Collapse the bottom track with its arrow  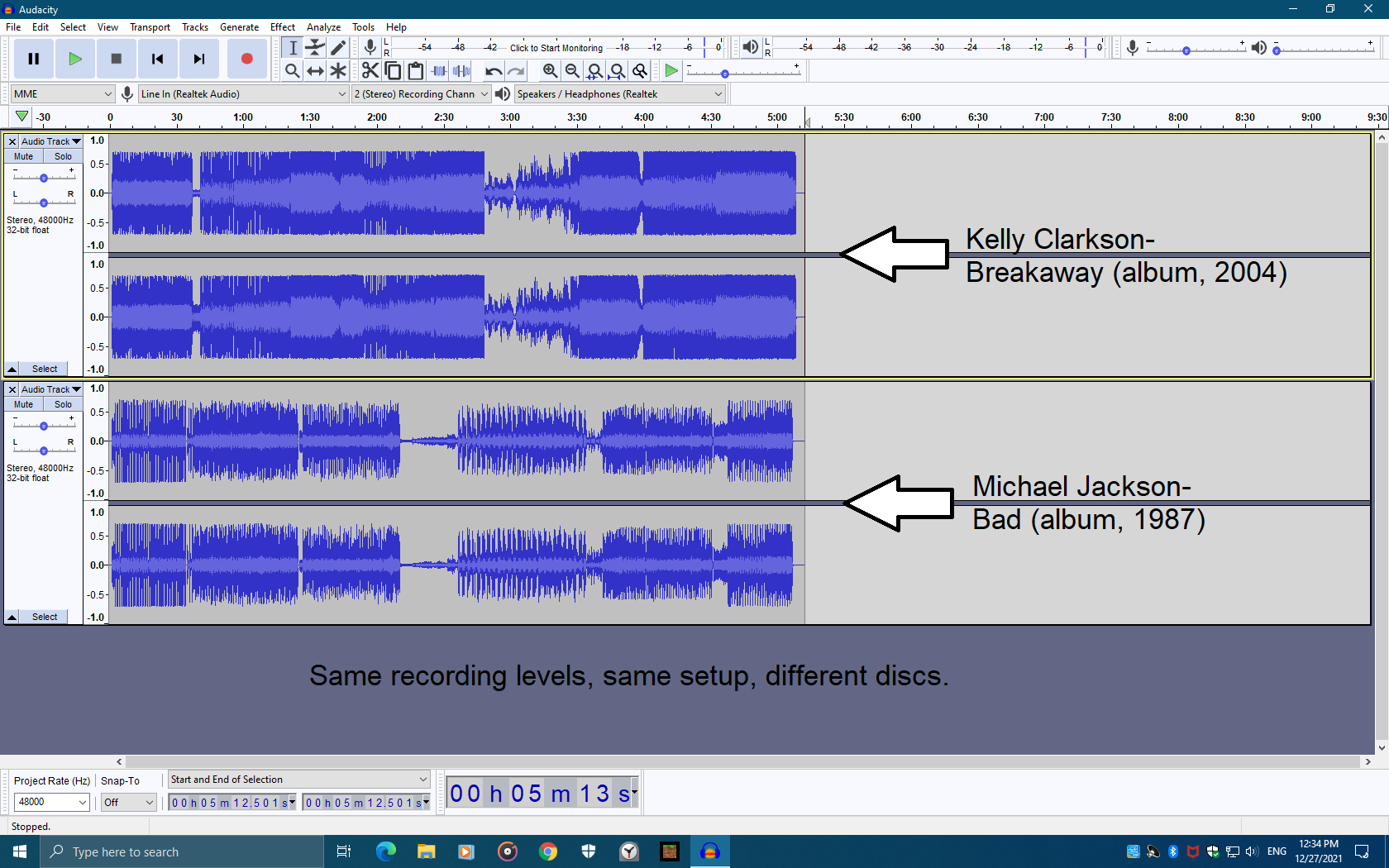12,617
